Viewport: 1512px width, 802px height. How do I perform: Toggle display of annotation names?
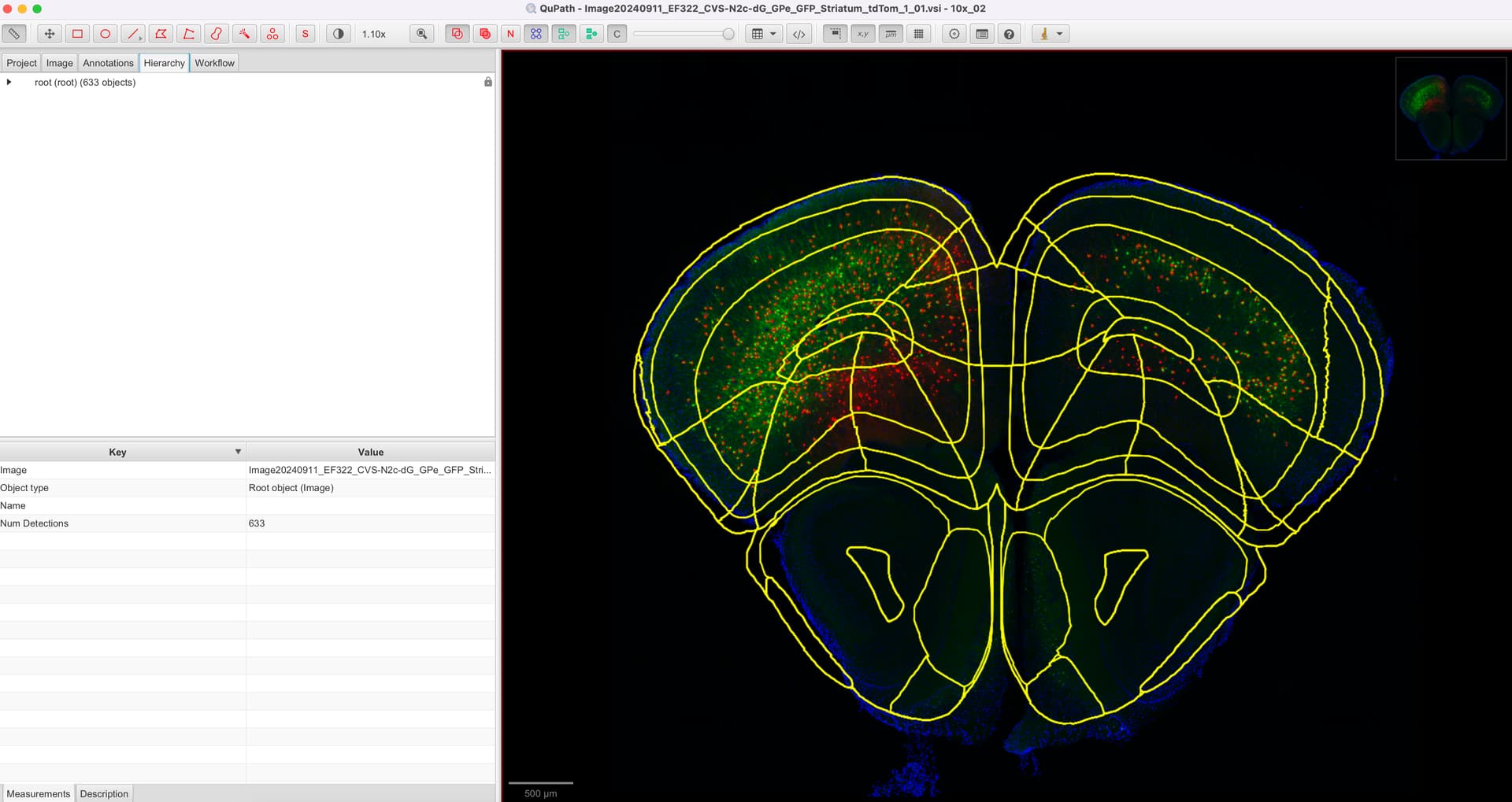click(x=509, y=33)
